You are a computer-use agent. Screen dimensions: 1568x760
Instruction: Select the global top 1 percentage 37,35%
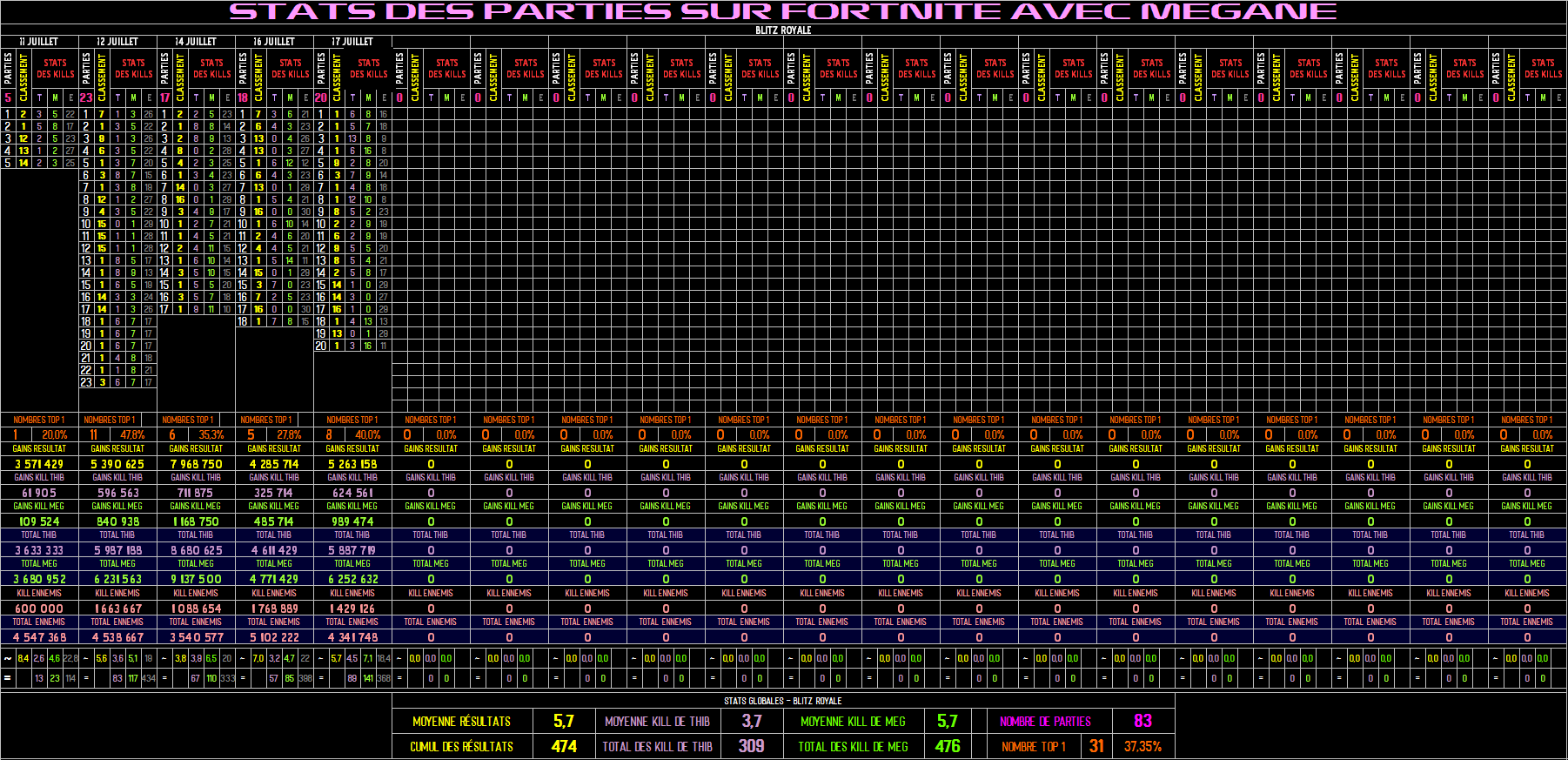click(1142, 746)
